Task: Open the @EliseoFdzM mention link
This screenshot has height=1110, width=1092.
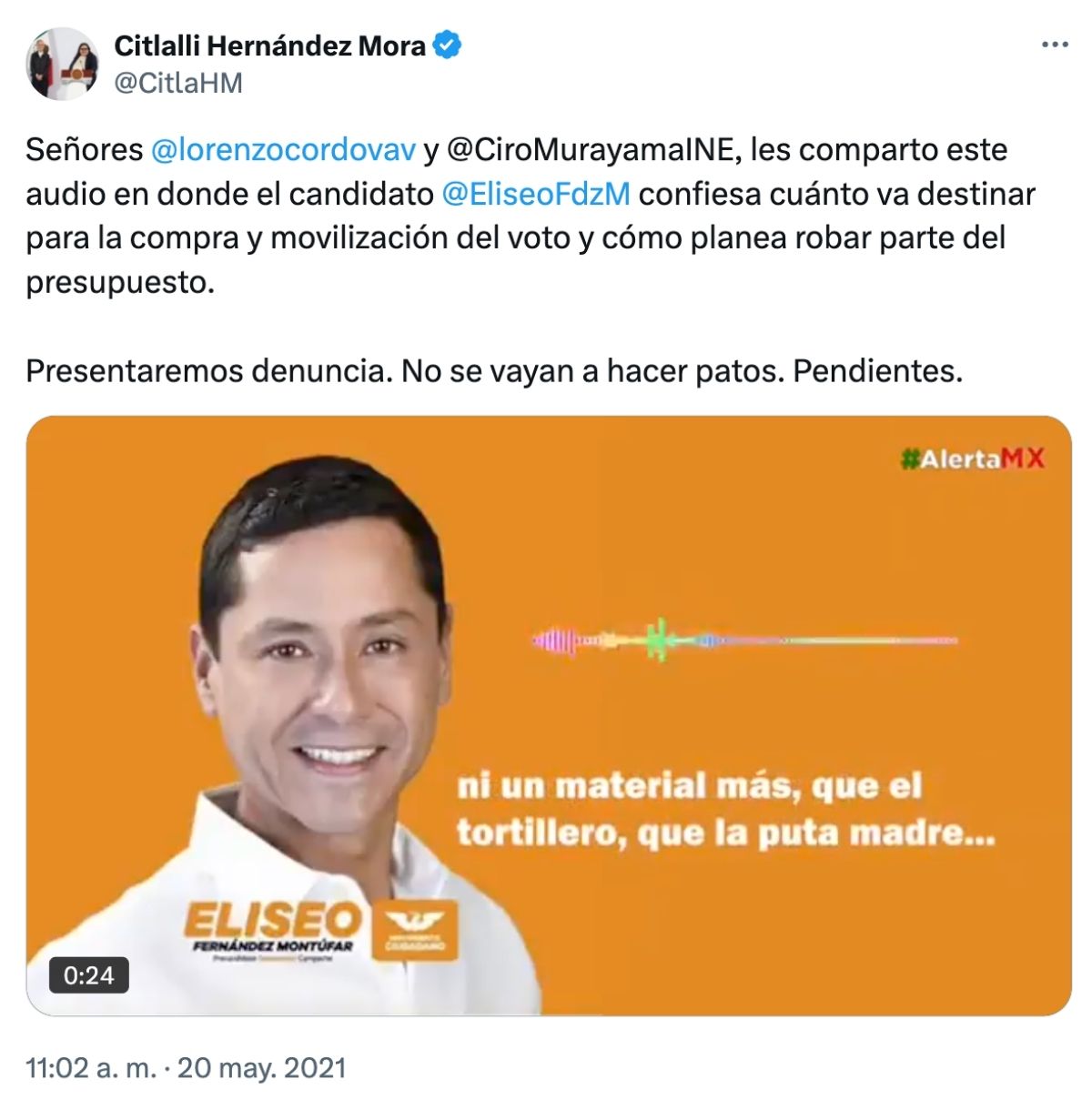Action: (x=536, y=194)
